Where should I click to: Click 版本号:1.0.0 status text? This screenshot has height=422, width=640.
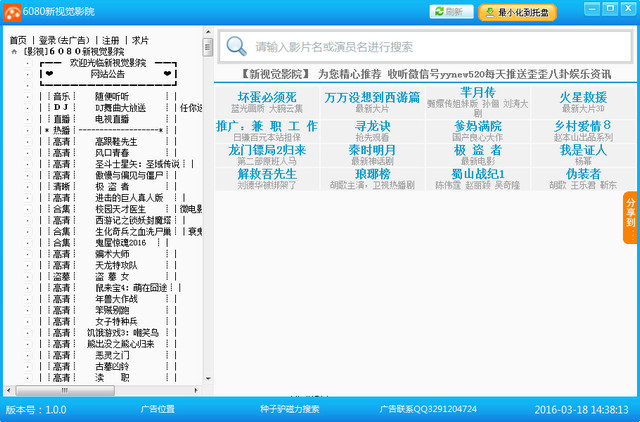pyautogui.click(x=36, y=410)
